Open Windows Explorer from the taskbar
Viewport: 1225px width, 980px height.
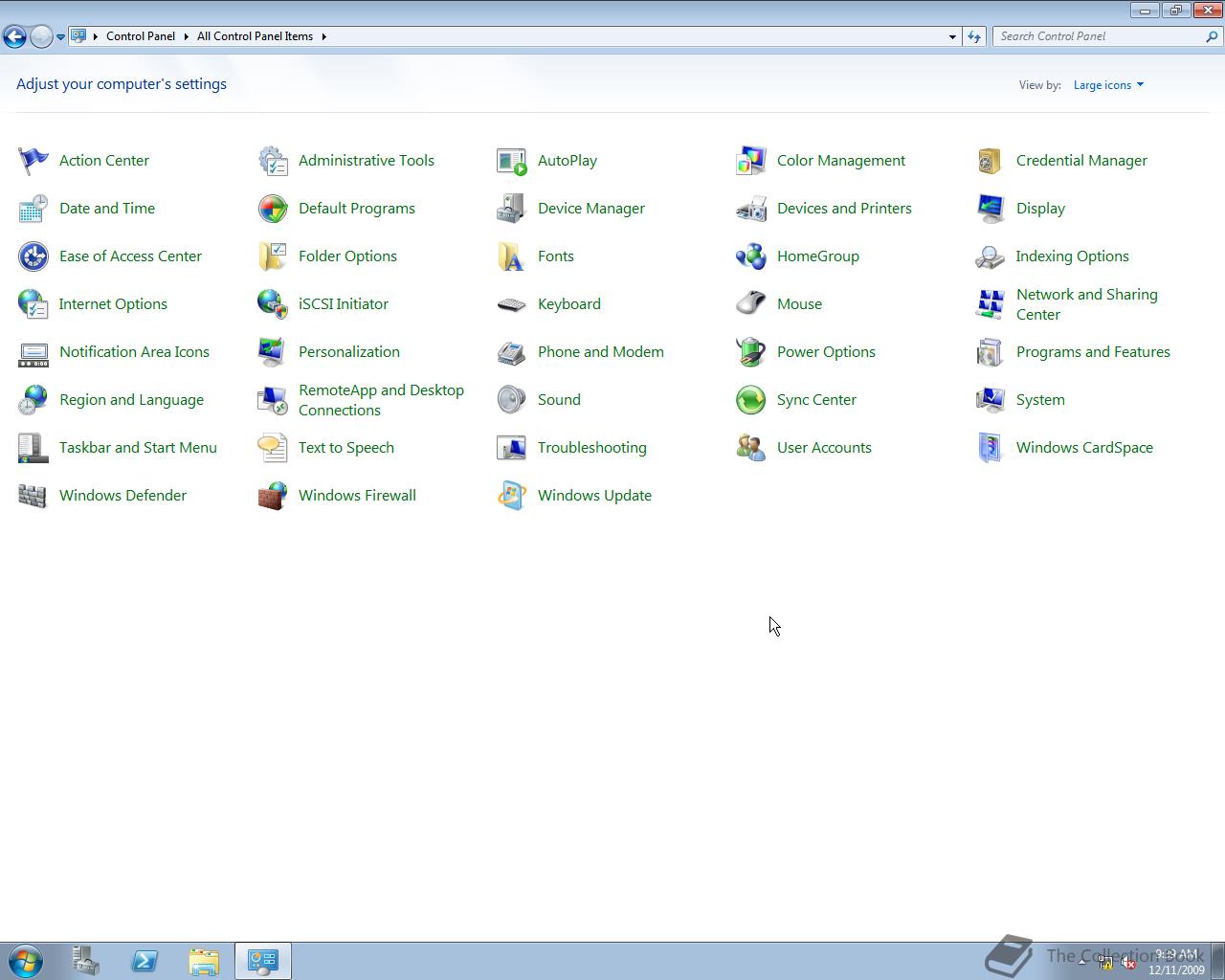click(x=203, y=961)
